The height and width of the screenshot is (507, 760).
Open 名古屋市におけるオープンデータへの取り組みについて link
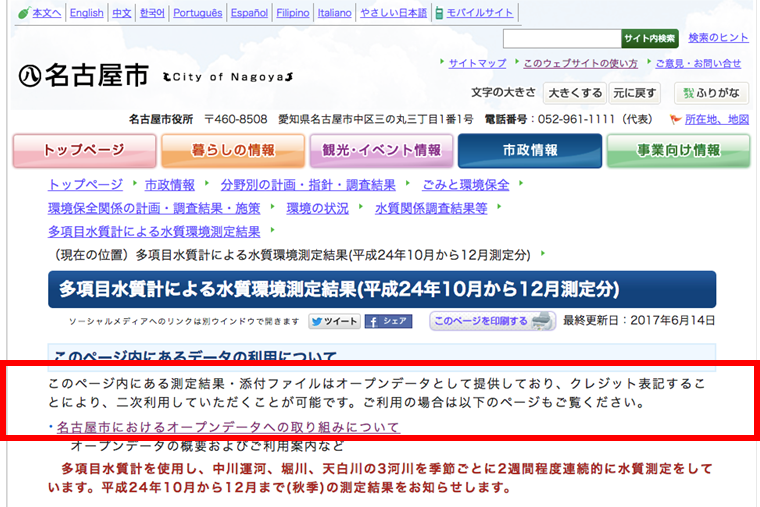[228, 427]
